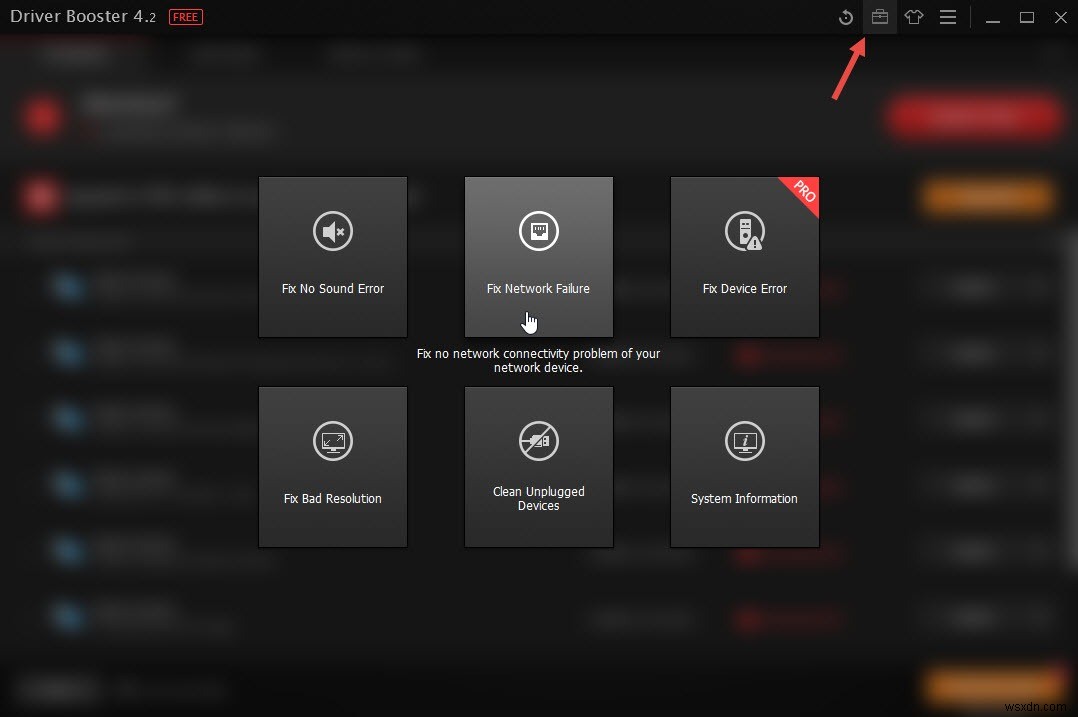Select the Fix Device Error warning icon
Viewport: 1078px width, 717px height.
744,231
